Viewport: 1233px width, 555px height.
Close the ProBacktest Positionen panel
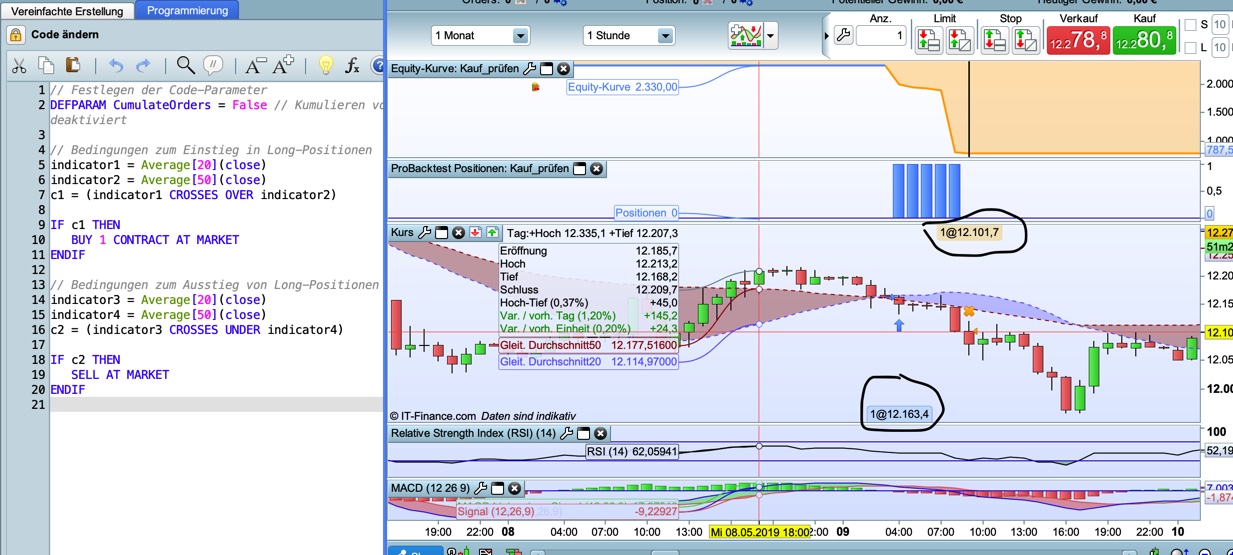[x=597, y=169]
